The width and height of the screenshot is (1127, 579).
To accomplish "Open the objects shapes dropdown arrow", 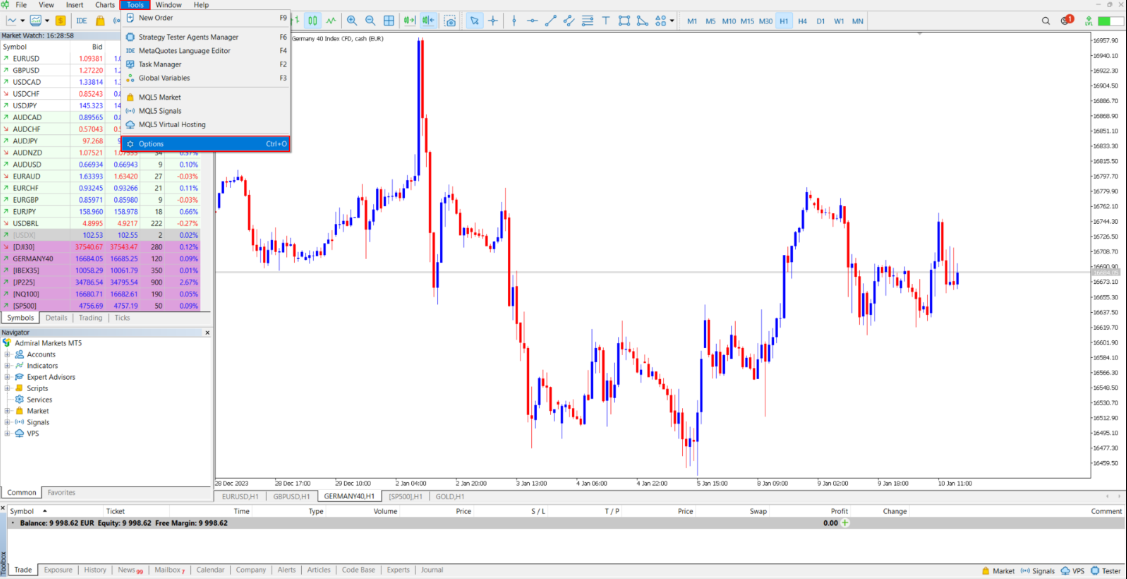I will coord(672,21).
